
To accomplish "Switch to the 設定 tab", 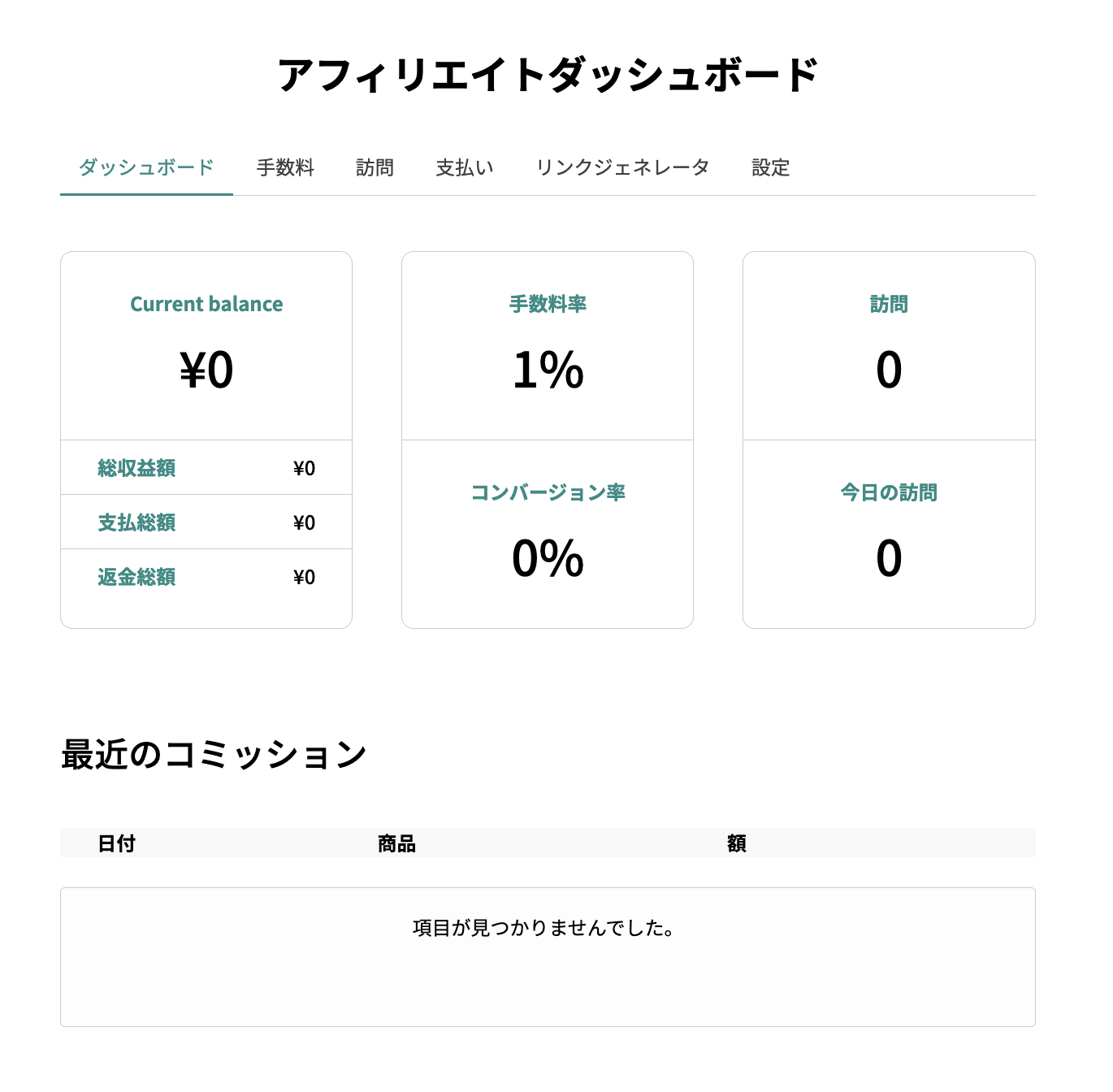I will click(x=770, y=168).
